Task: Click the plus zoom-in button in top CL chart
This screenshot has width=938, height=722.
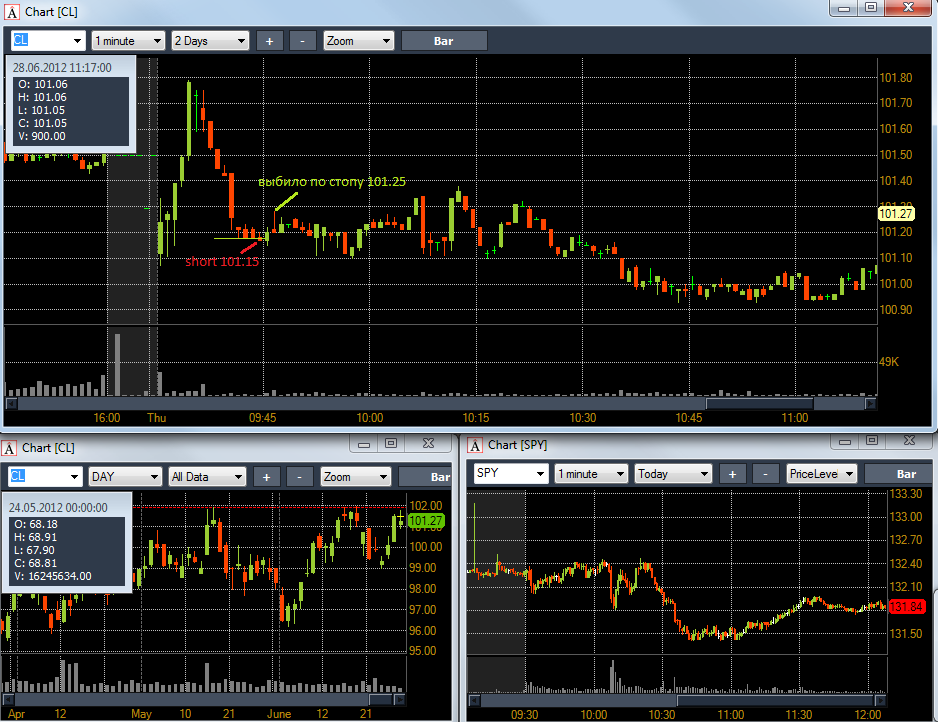Action: coord(270,41)
